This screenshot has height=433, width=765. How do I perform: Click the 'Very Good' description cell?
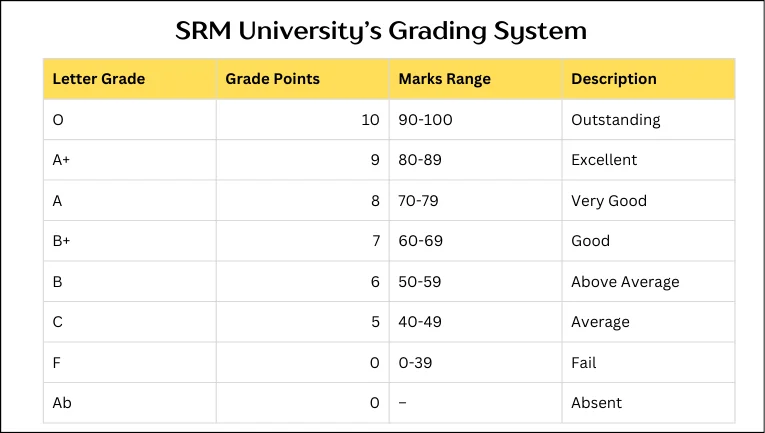tap(609, 201)
